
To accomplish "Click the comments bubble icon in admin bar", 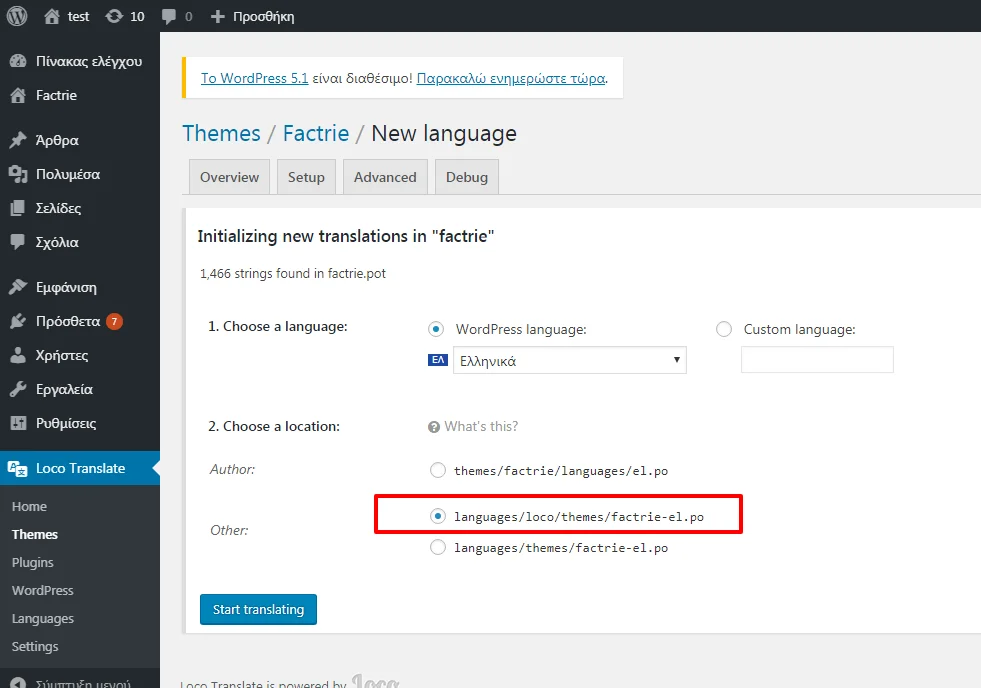I will click(169, 16).
